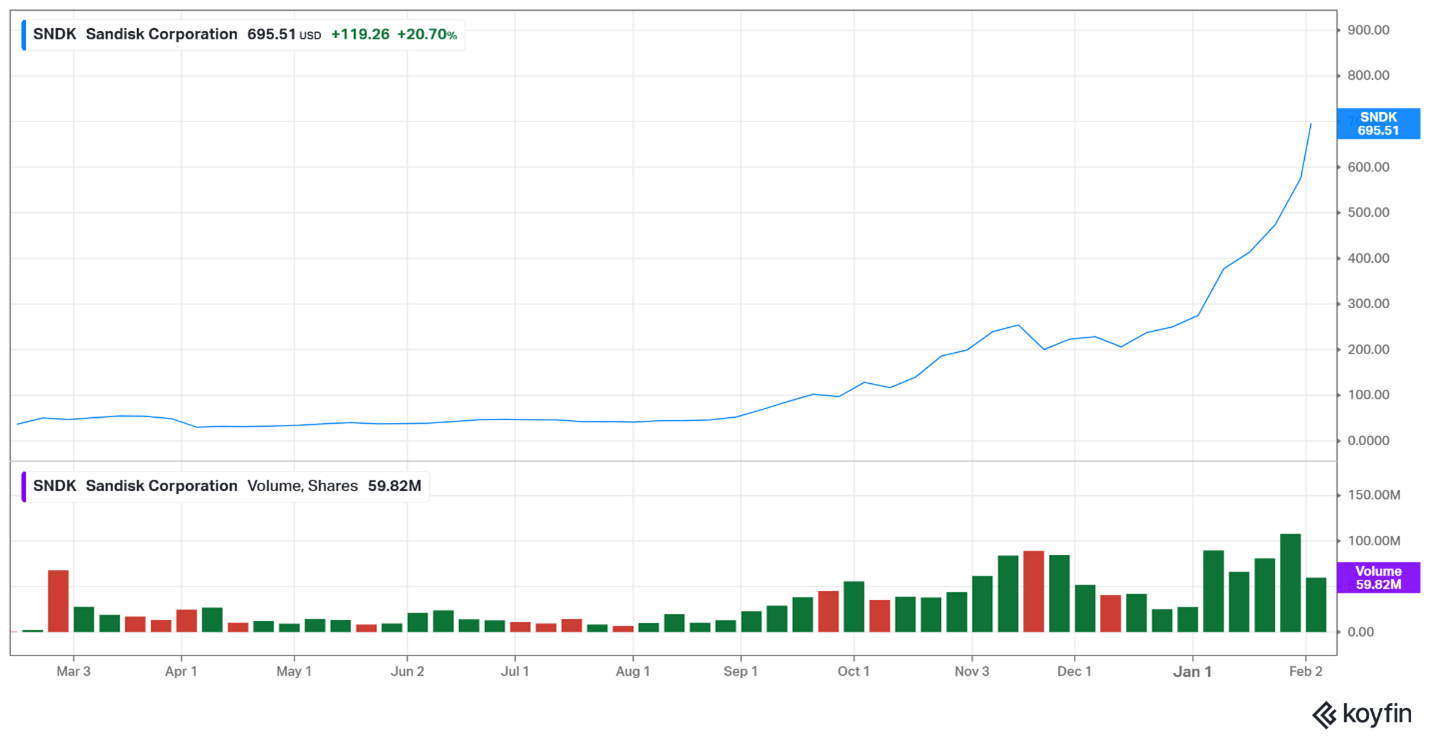Click the 695.51 price value in legend
1430x739 pixels.
click(x=271, y=34)
